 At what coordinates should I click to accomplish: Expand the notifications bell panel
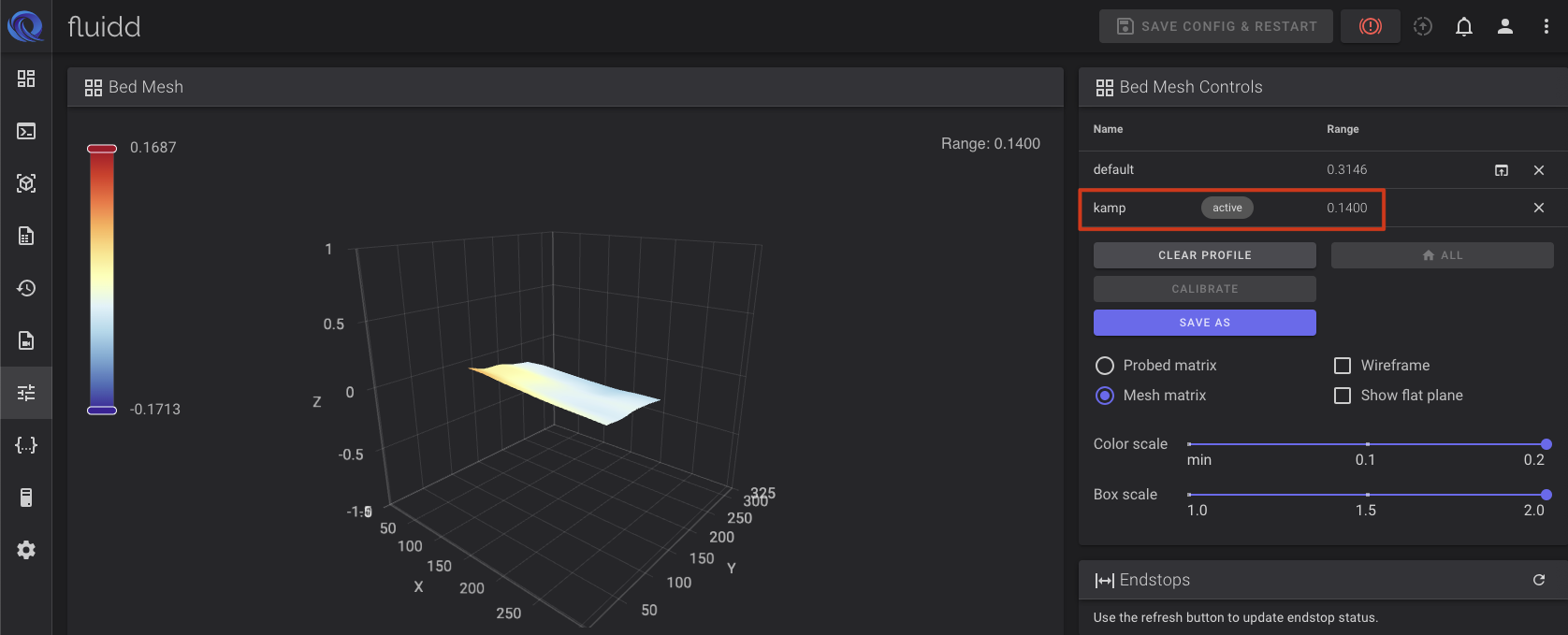point(1464,26)
